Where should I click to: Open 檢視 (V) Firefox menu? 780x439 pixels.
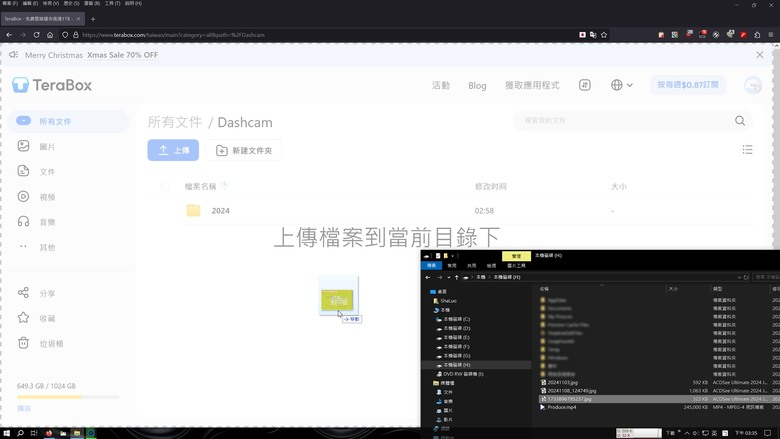[51, 3]
